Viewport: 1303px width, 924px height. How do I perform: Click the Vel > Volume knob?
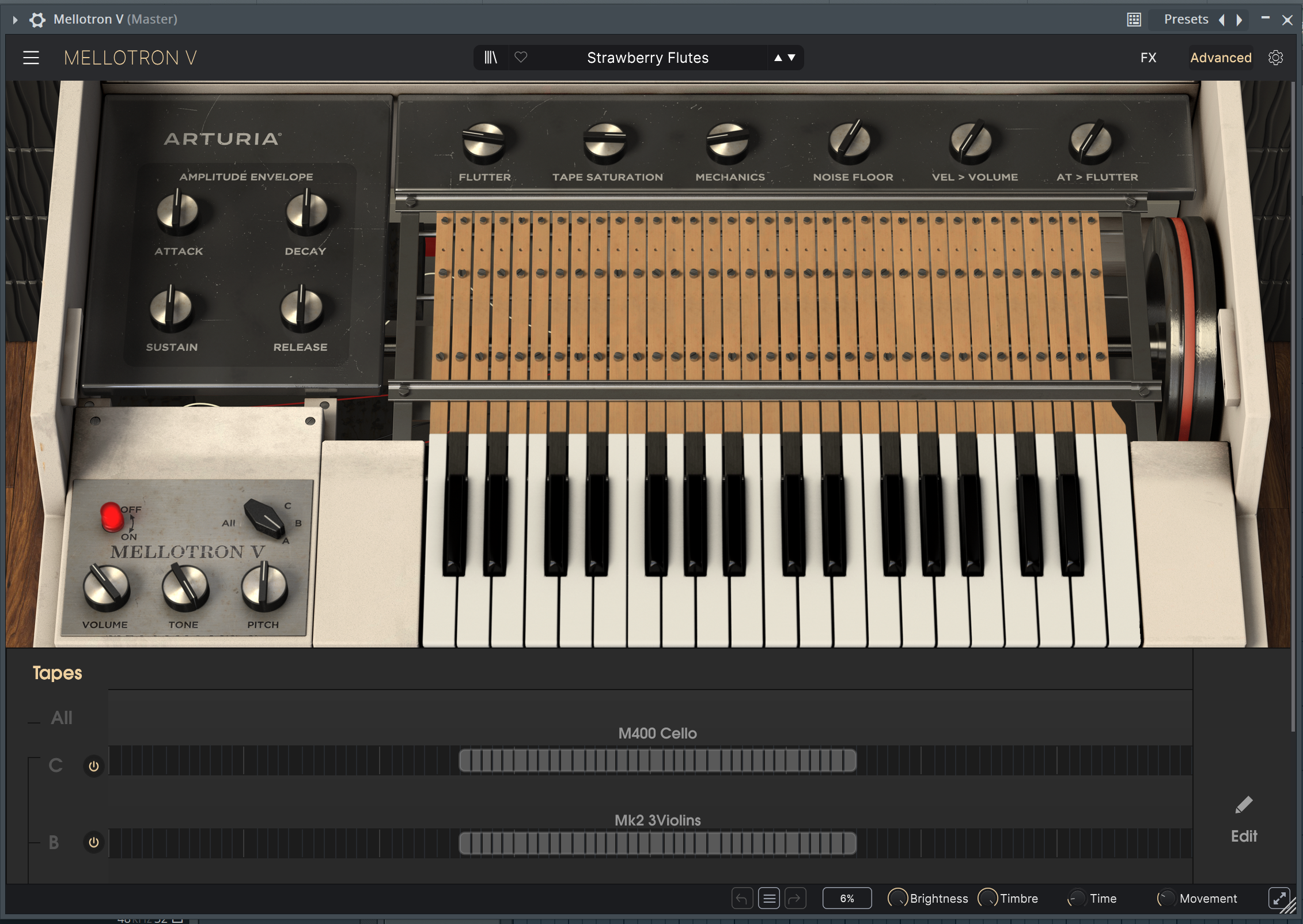(972, 141)
